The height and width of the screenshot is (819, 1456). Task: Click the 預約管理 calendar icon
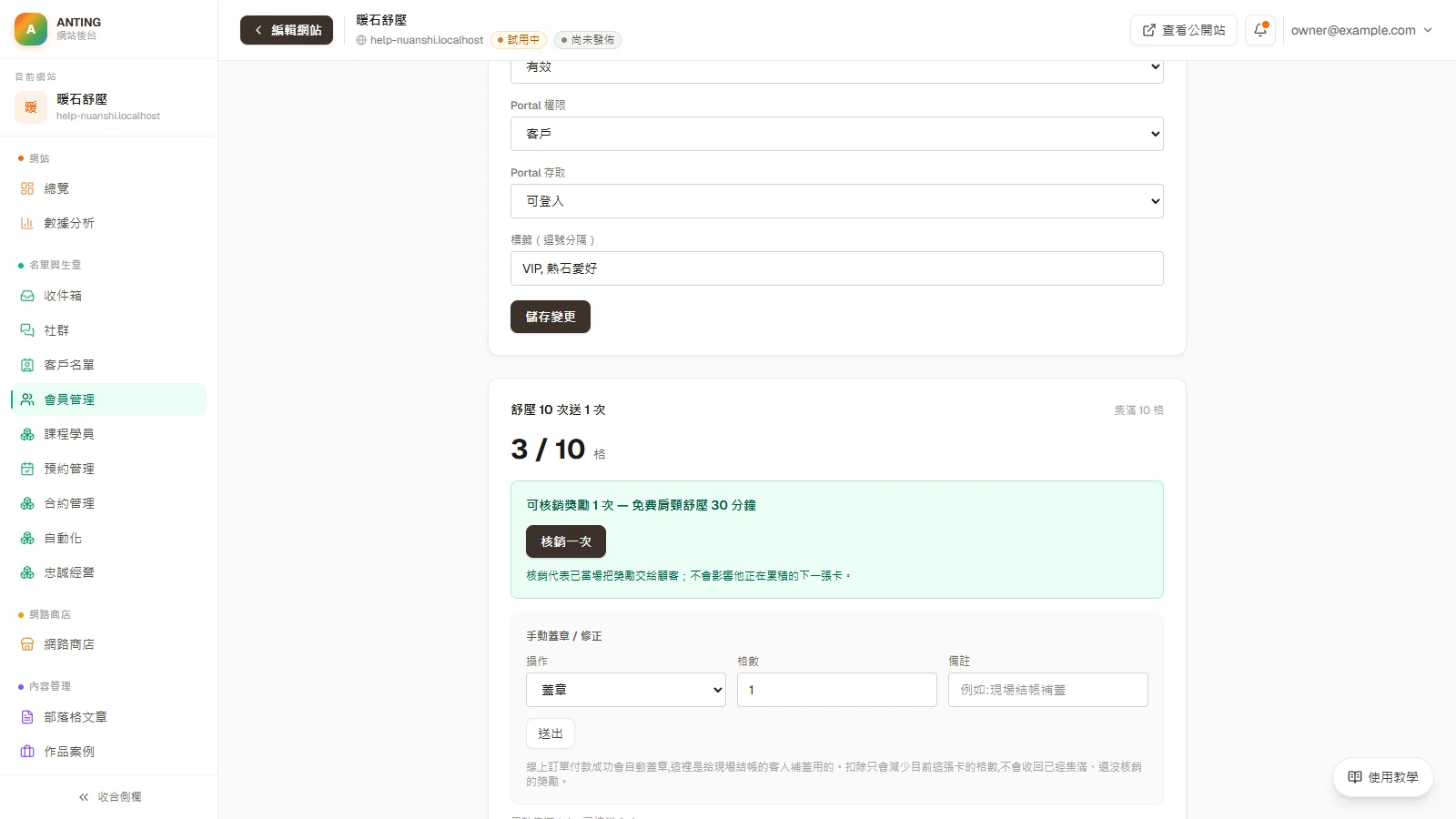tap(27, 469)
